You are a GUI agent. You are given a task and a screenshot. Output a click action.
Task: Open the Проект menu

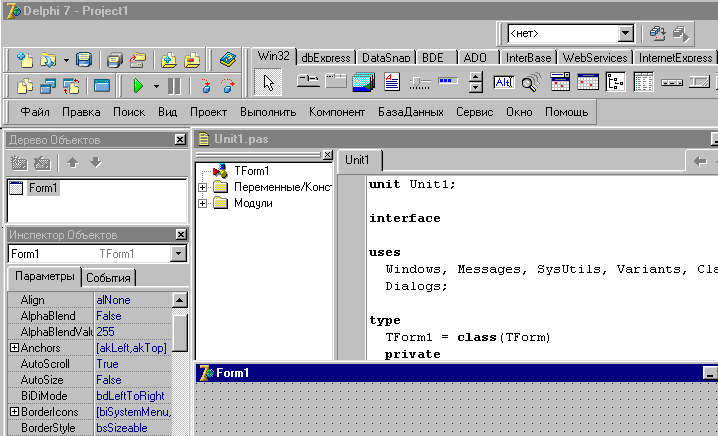click(x=208, y=112)
